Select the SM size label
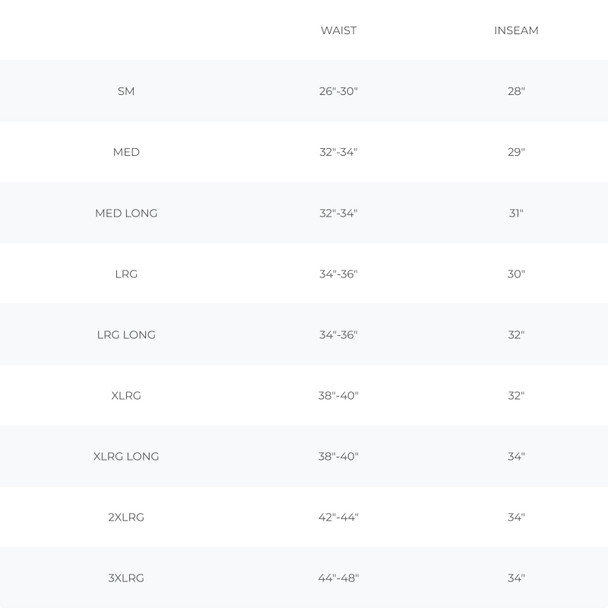The width and height of the screenshot is (608, 608). pos(126,91)
